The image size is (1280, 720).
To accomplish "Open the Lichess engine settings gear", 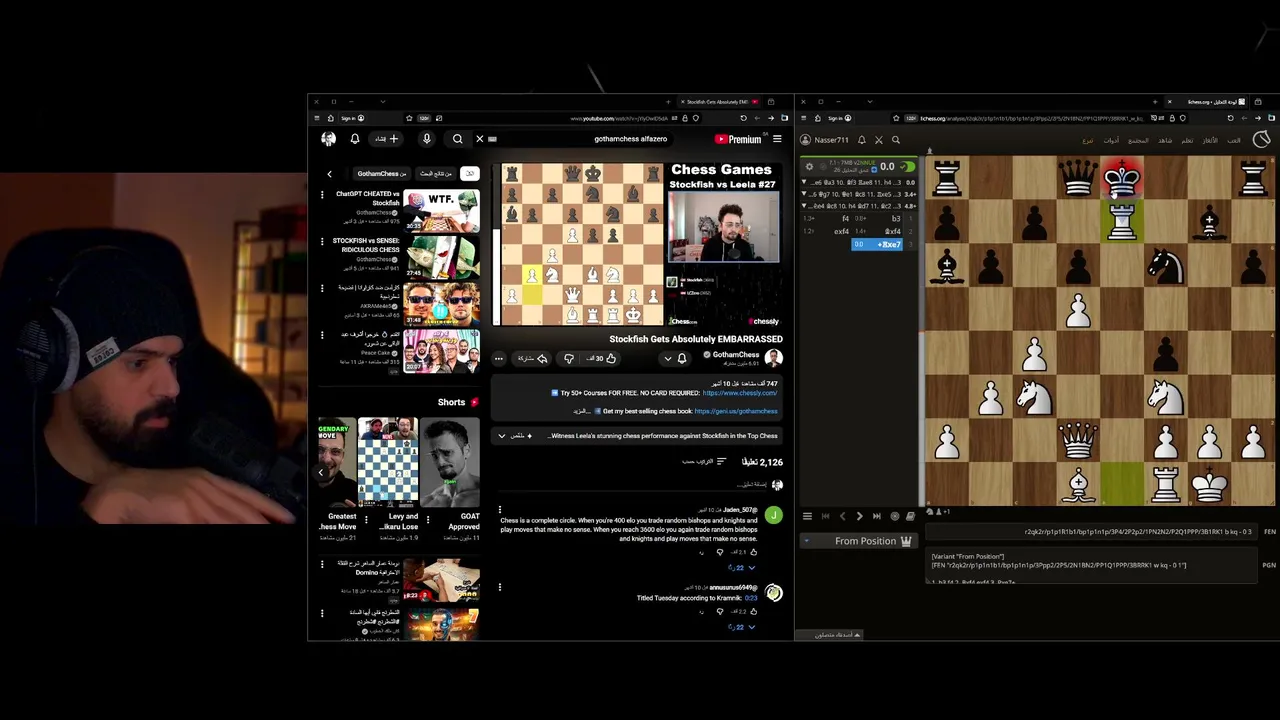I will 809,167.
